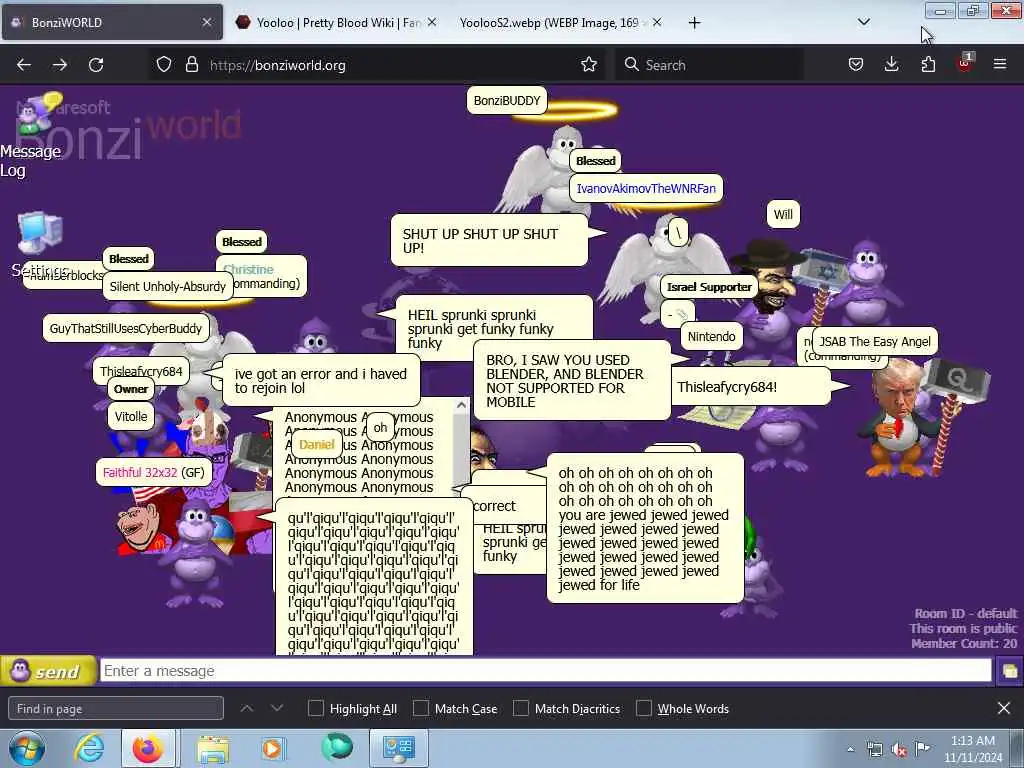Screen dimensions: 1024x768
Task: Click the GuyThatStillUsesCyberBuddy name tag
Action: click(125, 328)
